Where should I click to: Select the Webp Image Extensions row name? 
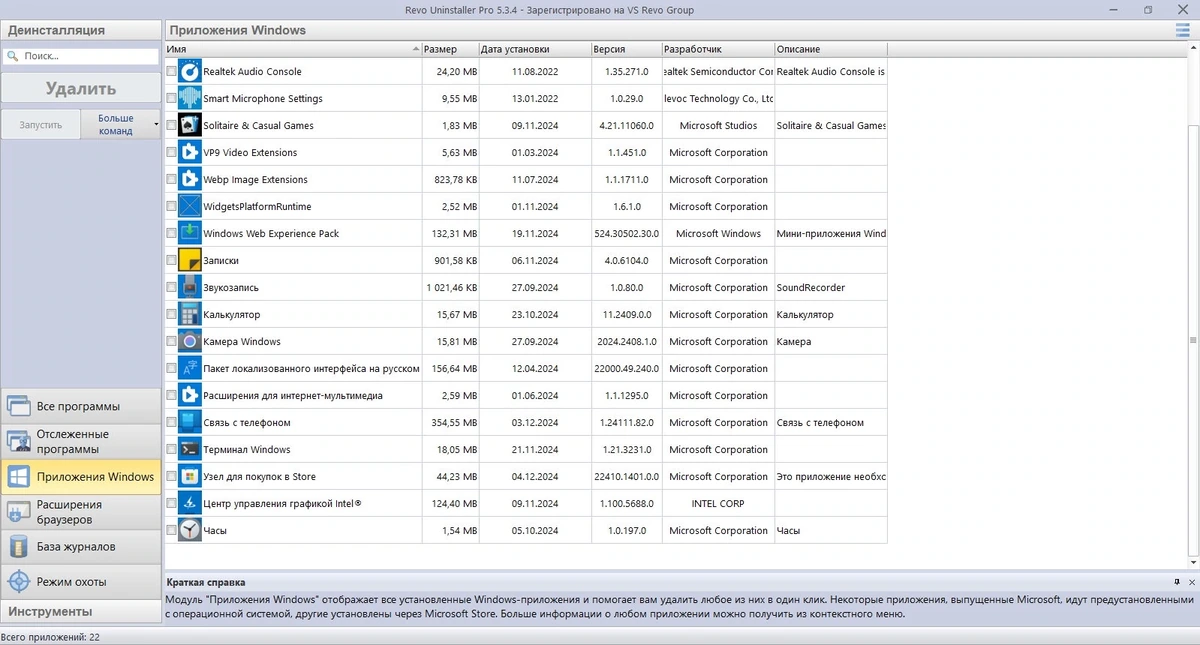tap(255, 180)
